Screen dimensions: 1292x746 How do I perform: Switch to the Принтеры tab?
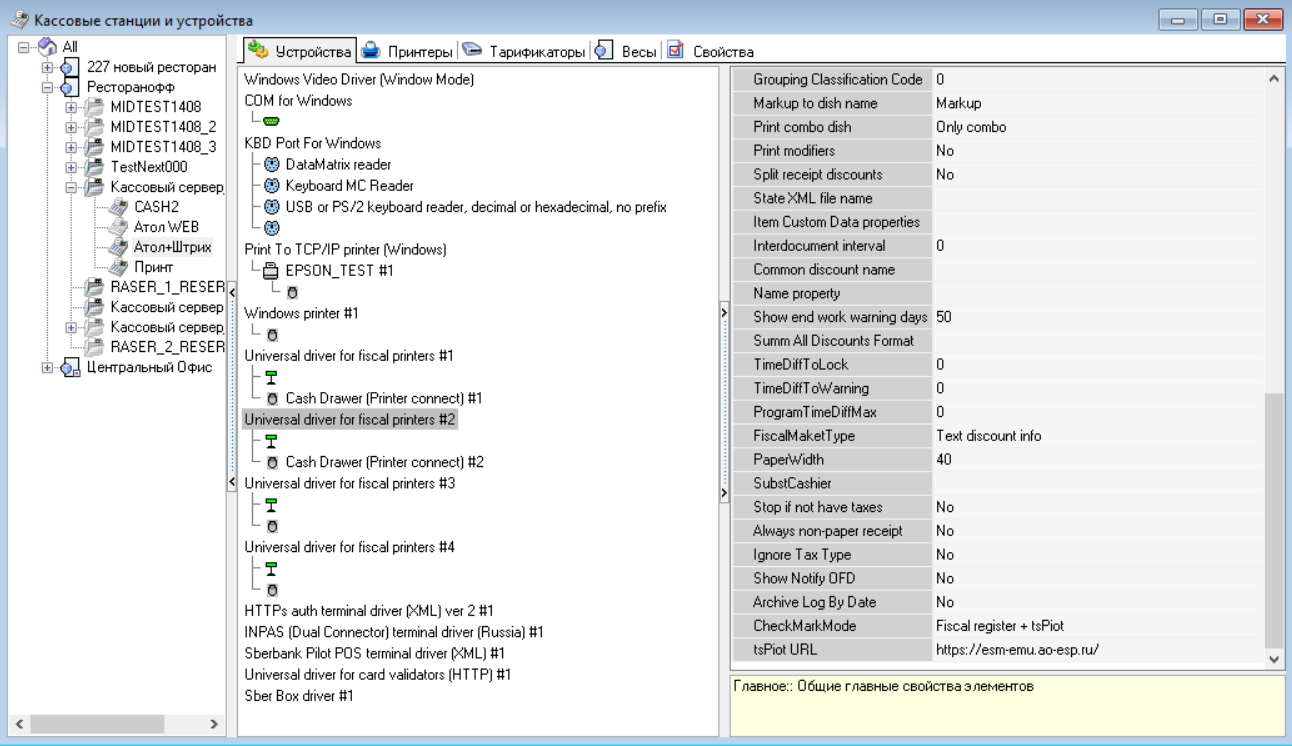coord(408,51)
